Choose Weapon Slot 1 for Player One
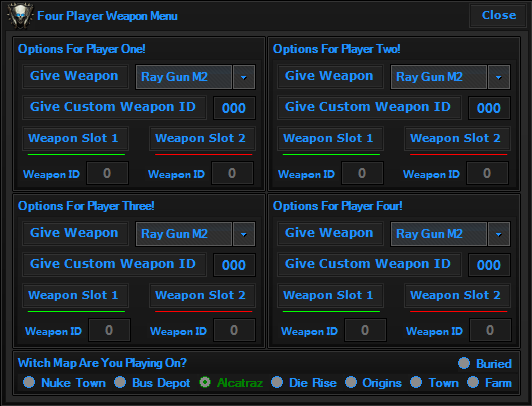 [75, 139]
